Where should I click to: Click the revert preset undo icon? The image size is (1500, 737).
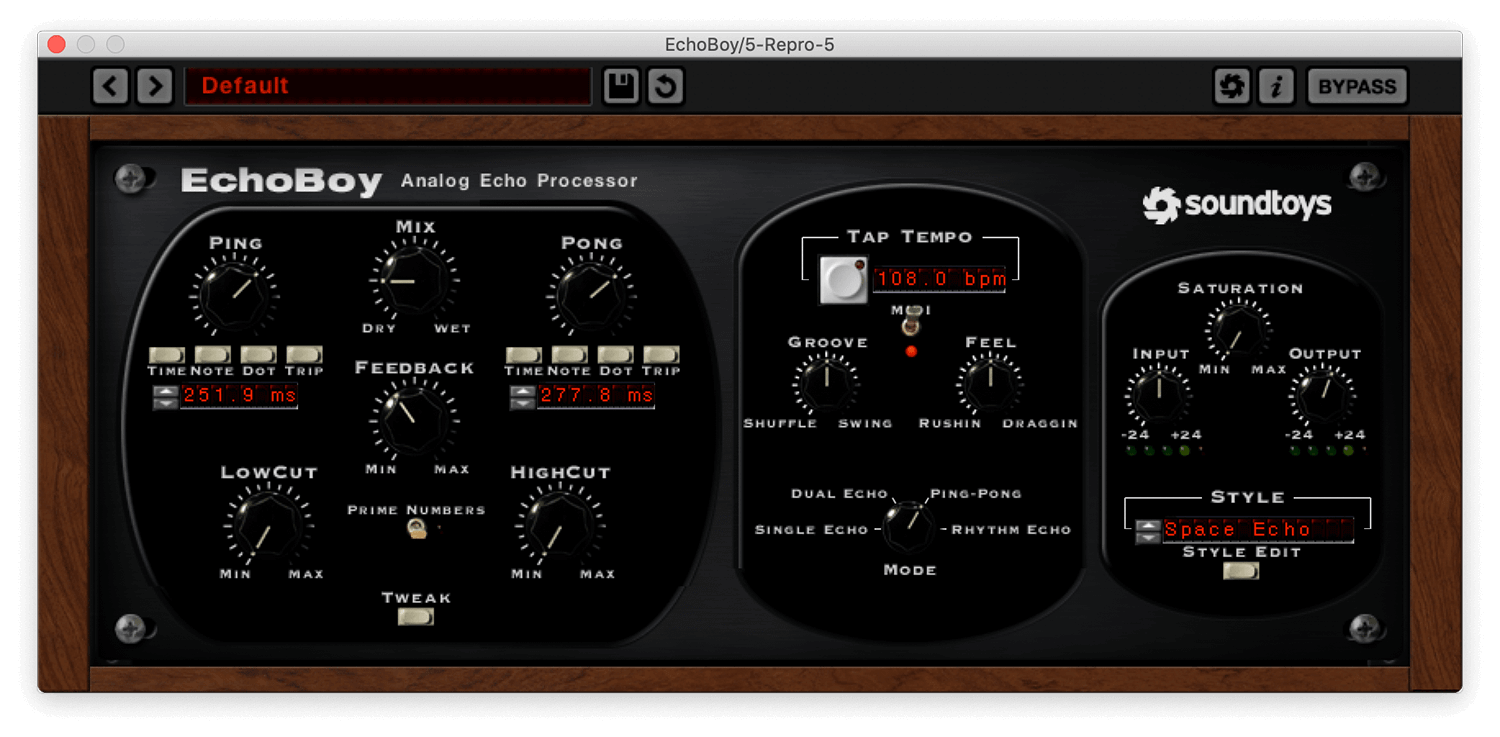(665, 87)
